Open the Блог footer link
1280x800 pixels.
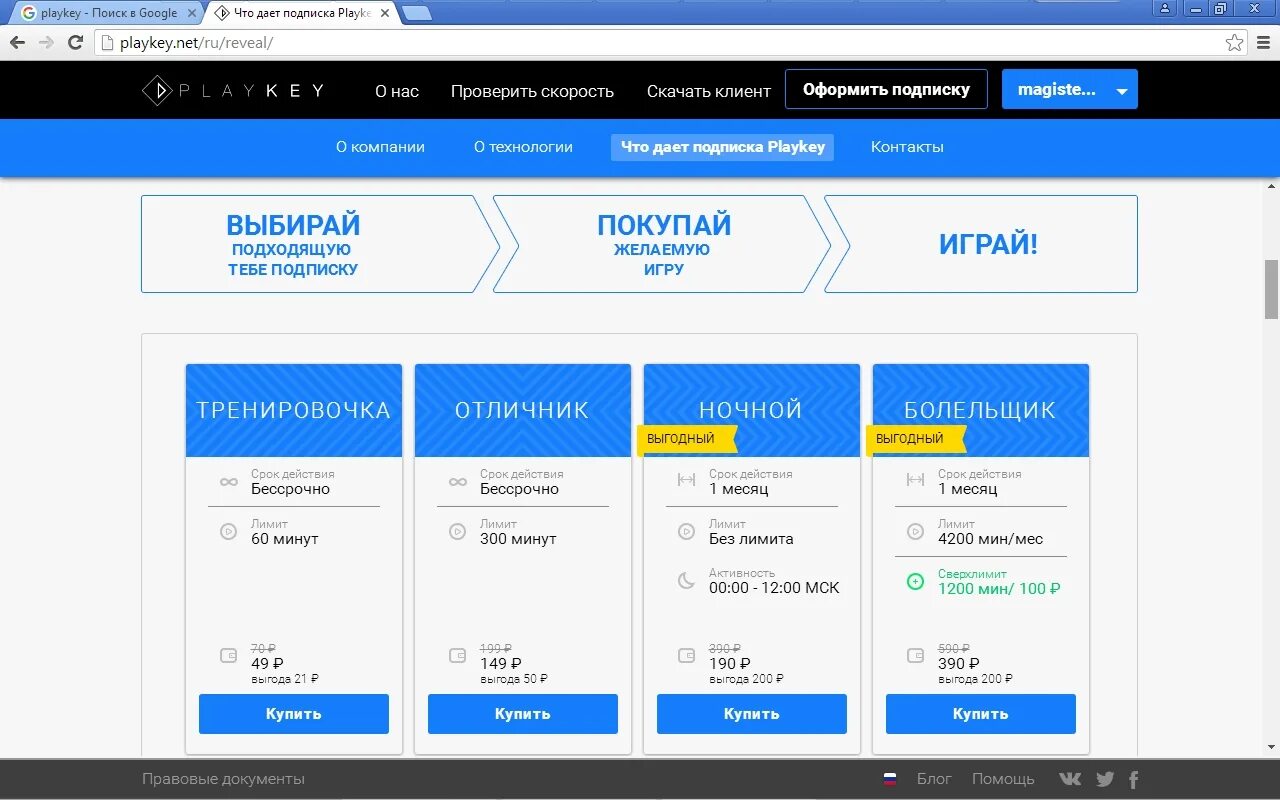[x=934, y=779]
